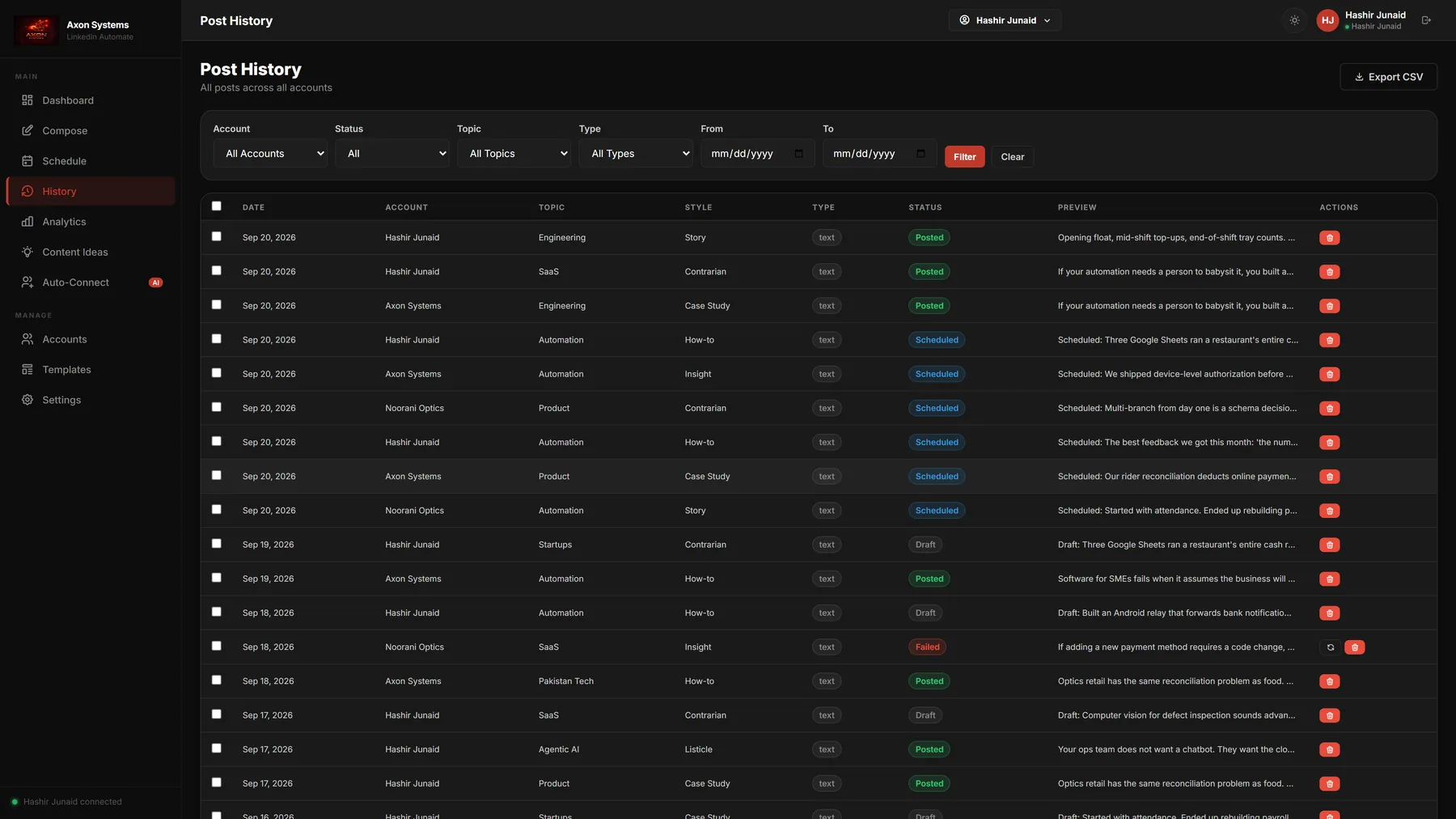Click the Pakistan Tech topic cell
The image size is (1456, 819).
[566, 681]
